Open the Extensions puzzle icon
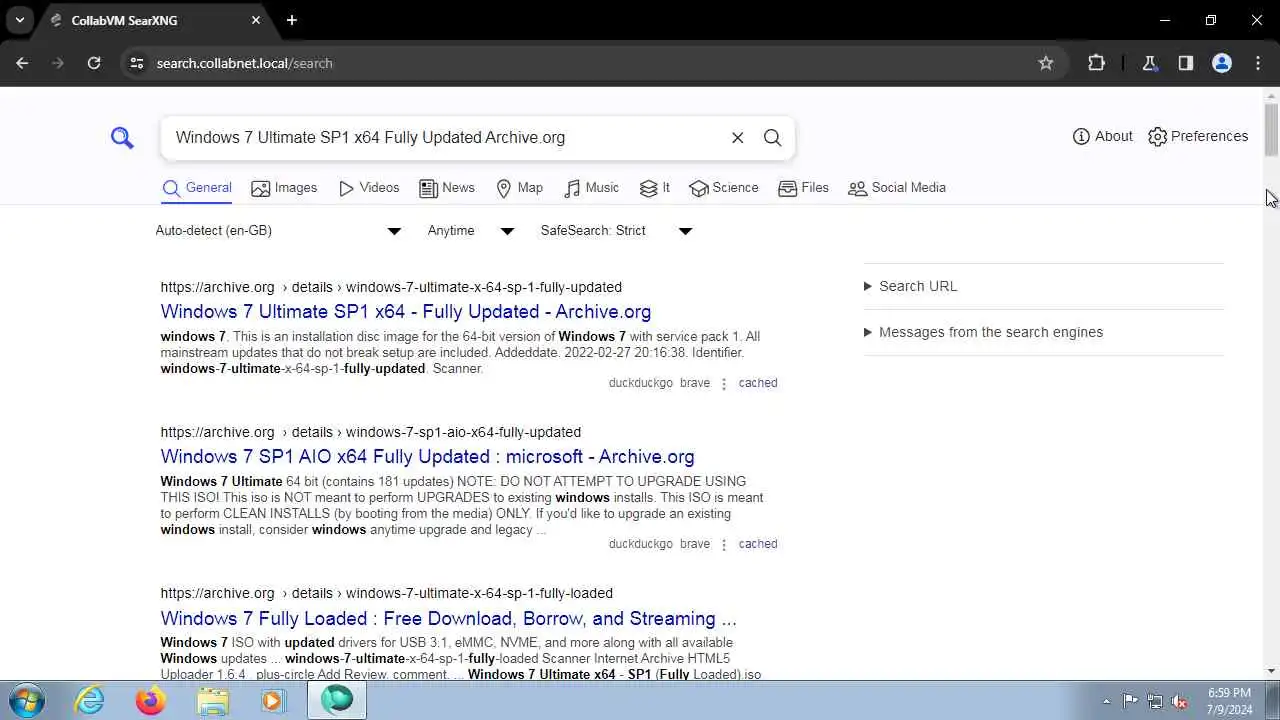This screenshot has height=720, width=1280. [x=1097, y=63]
